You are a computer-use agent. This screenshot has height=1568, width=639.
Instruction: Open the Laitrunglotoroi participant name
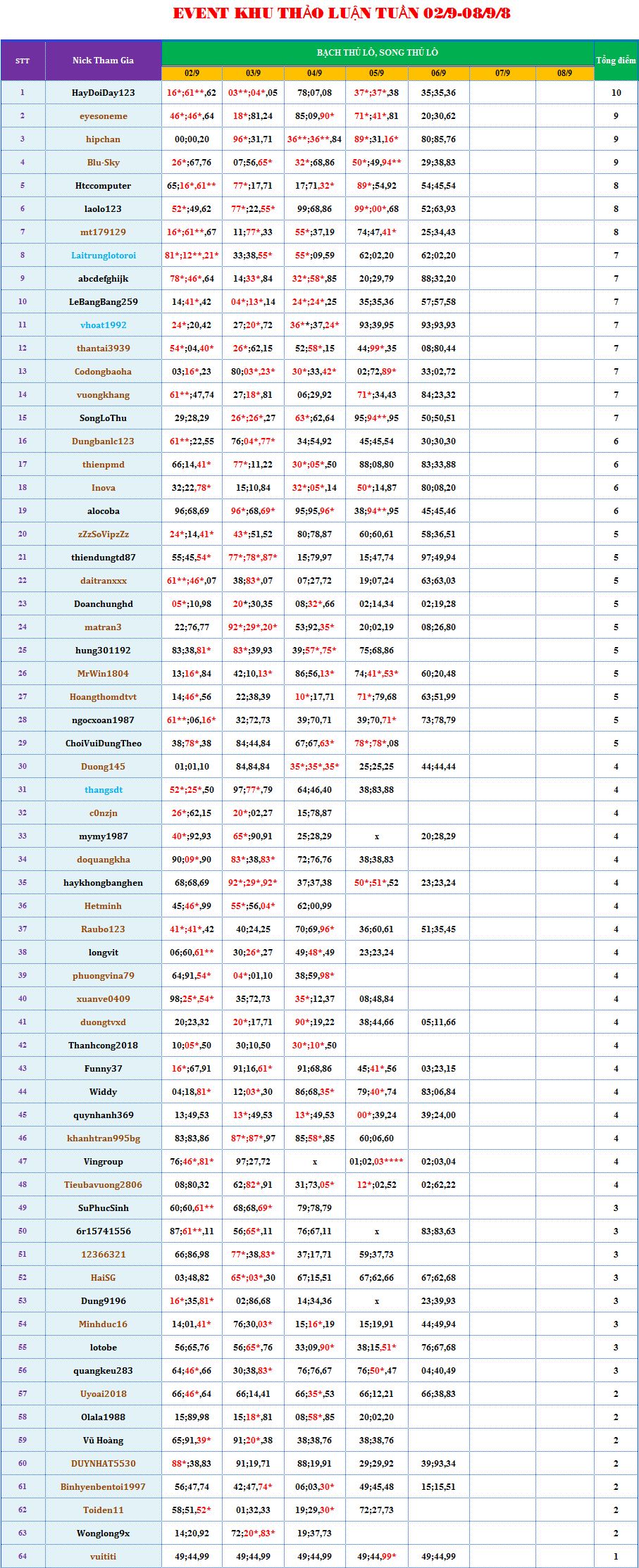click(103, 256)
